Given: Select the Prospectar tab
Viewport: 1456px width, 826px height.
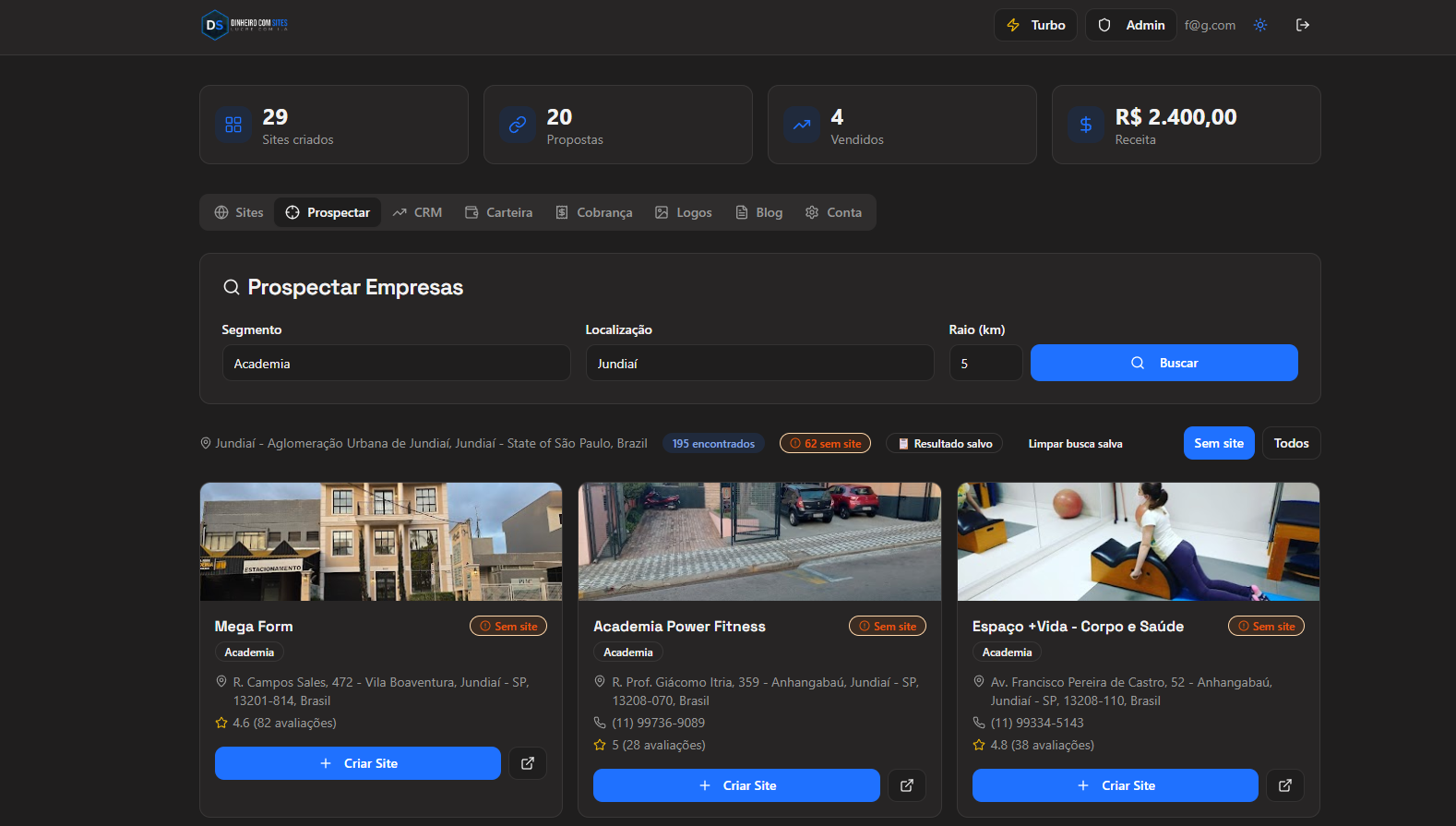Looking at the screenshot, I should click(328, 212).
